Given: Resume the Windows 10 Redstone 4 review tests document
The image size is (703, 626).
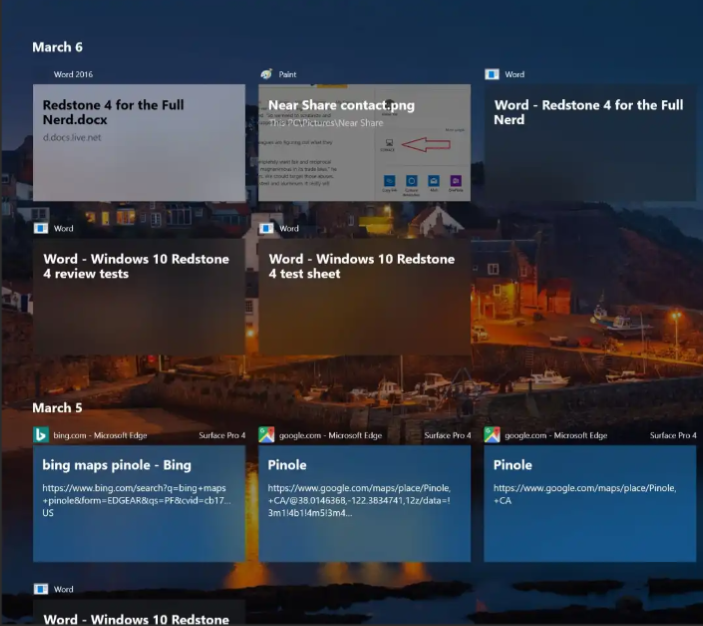Looking at the screenshot, I should point(139,300).
